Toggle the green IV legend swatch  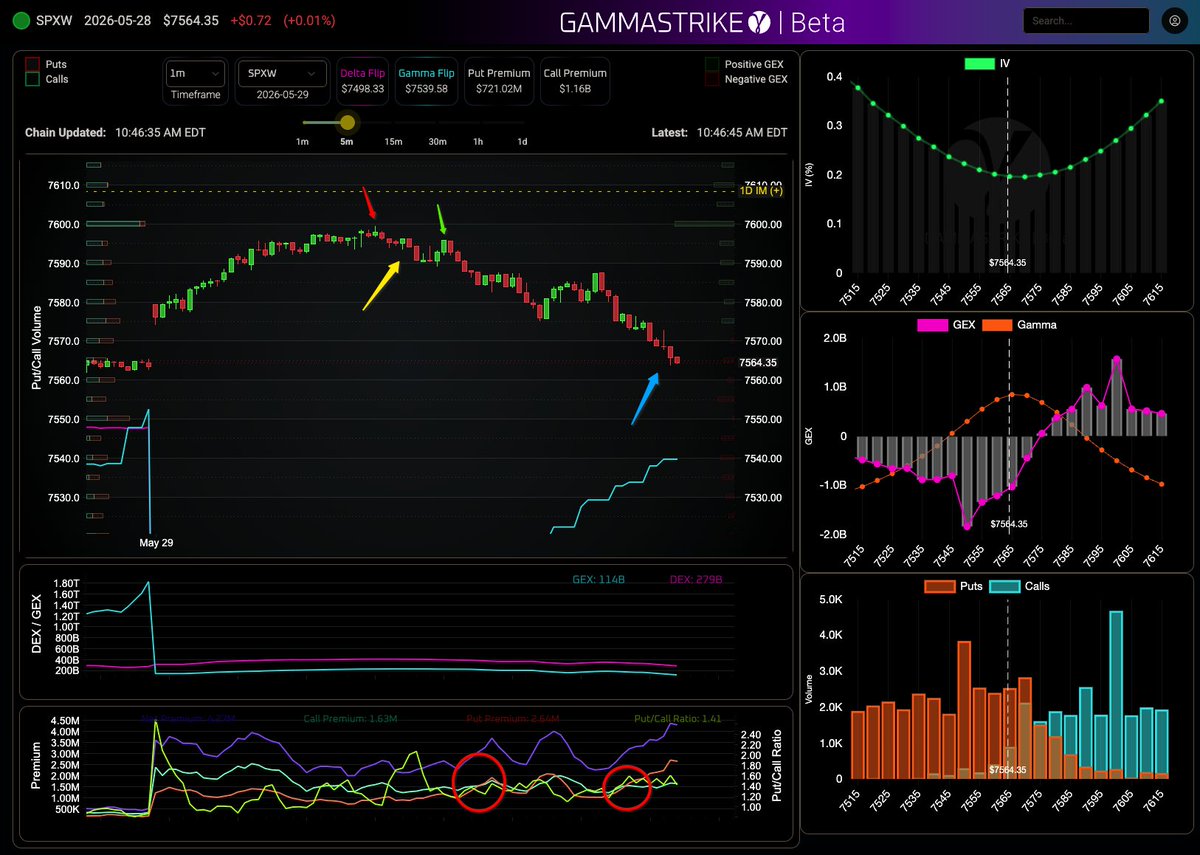coord(979,63)
